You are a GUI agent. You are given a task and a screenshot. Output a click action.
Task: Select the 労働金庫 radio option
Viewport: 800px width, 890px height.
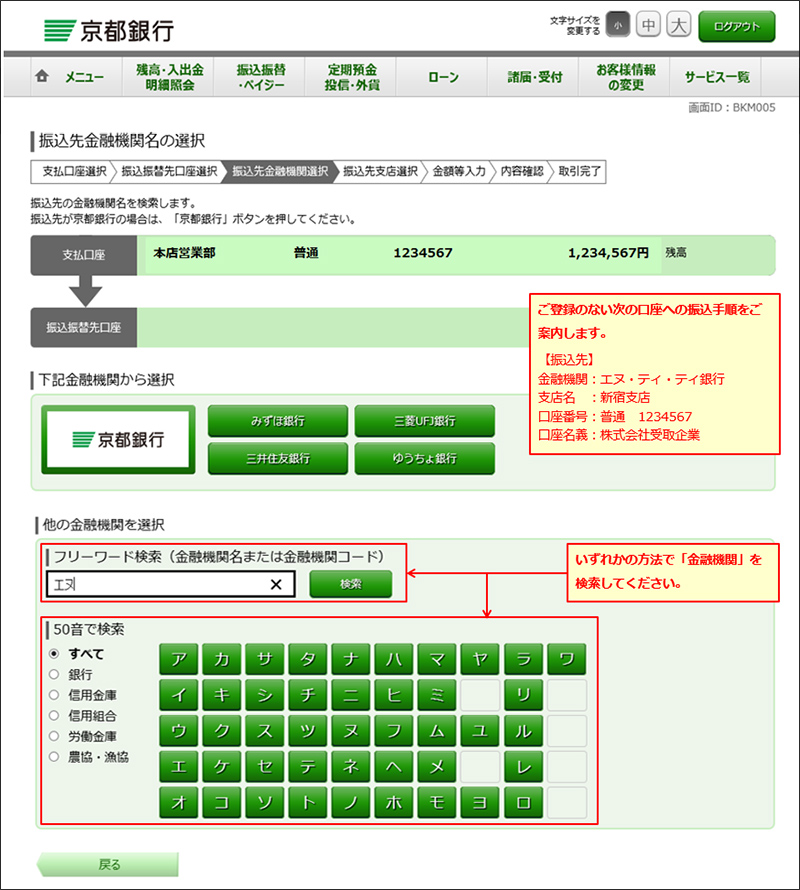(x=54, y=736)
